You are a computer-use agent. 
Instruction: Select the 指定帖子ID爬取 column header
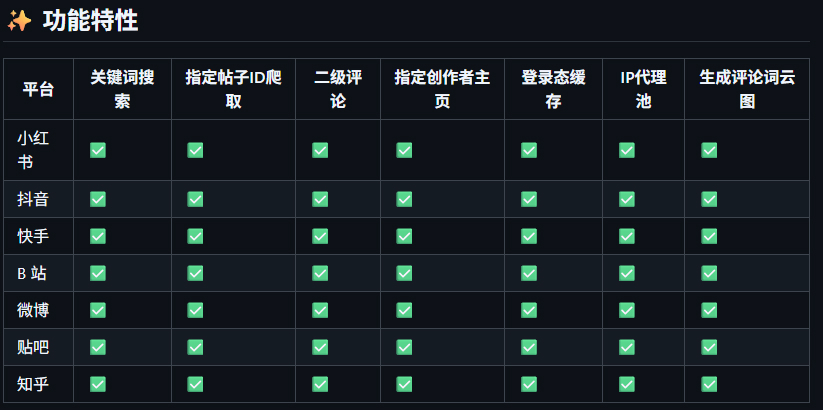coord(234,89)
